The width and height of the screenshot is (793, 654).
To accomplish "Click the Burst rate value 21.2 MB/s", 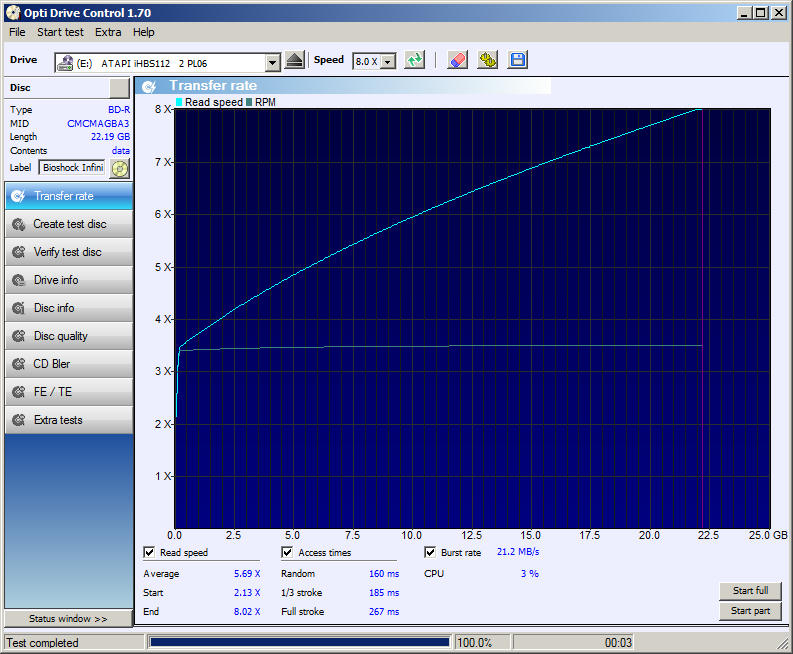I will click(518, 551).
